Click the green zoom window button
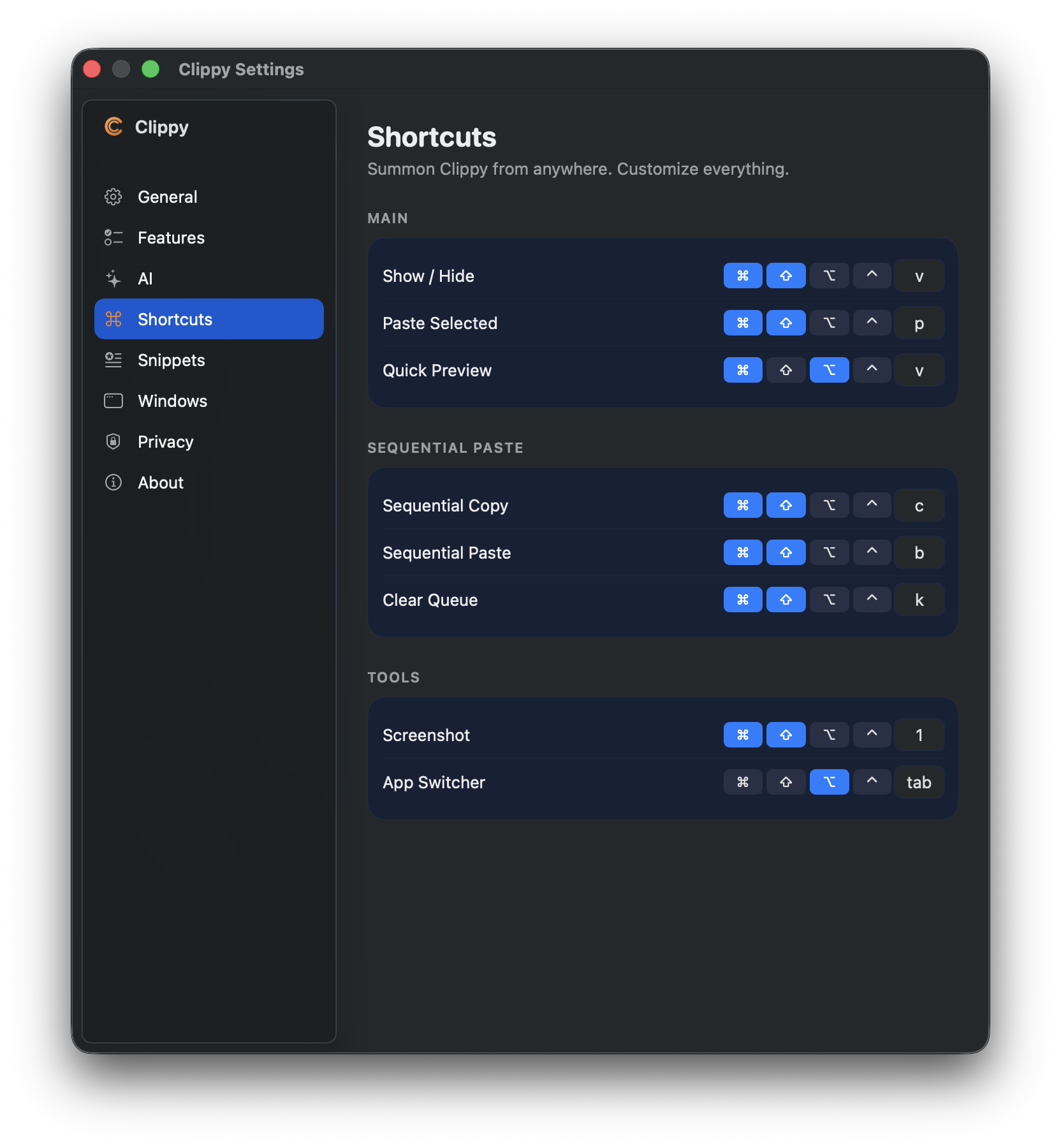This screenshot has width=1061, height=1148. [150, 69]
